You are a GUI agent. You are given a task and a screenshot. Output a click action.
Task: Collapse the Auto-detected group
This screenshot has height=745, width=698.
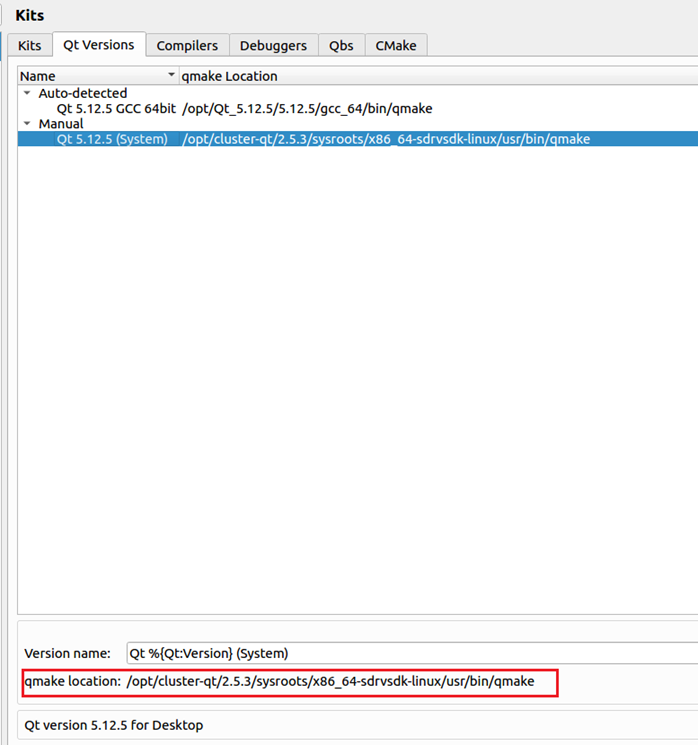[x=27, y=93]
